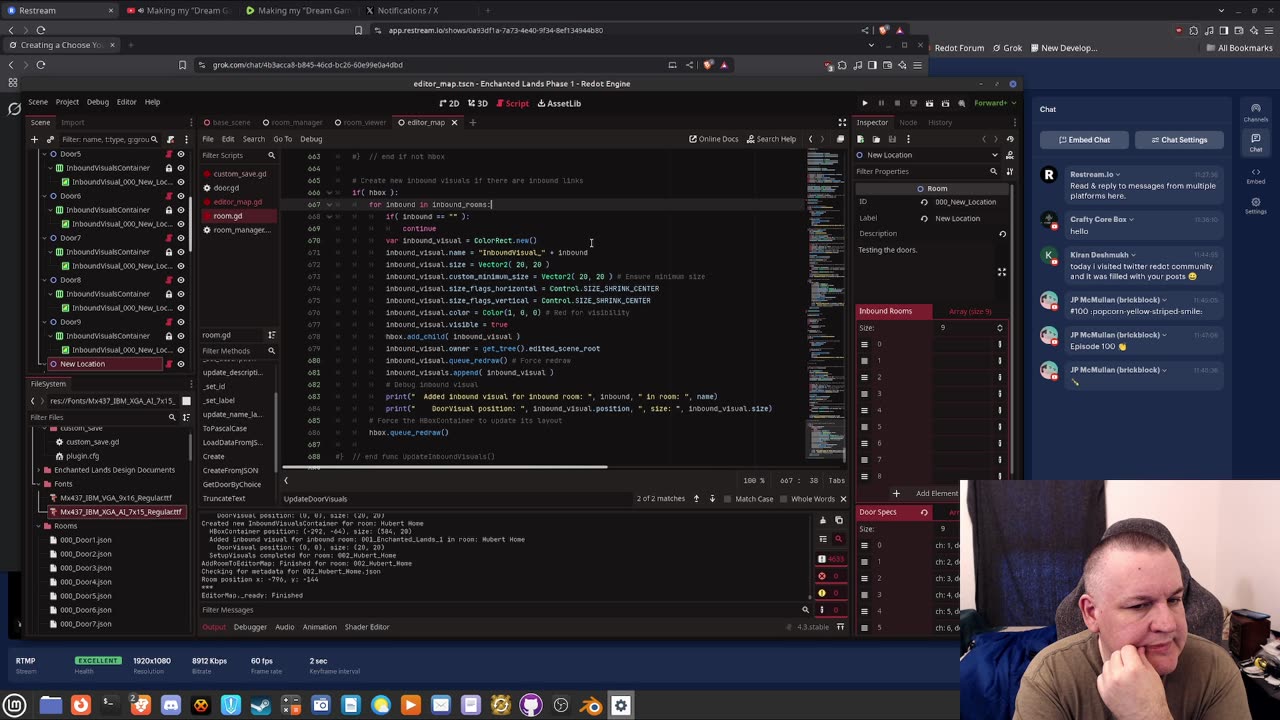Open the Editor menu
1280x720 pixels.
tap(126, 101)
